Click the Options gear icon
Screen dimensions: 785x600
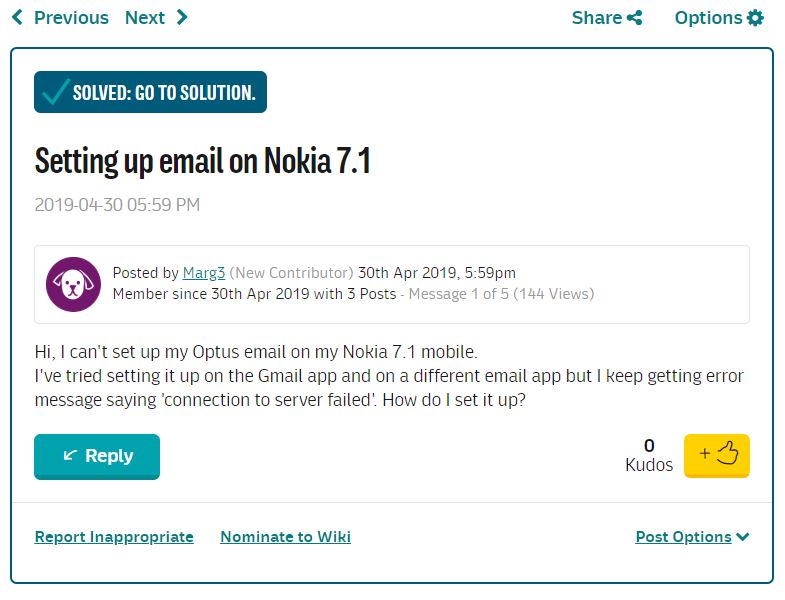tap(755, 18)
